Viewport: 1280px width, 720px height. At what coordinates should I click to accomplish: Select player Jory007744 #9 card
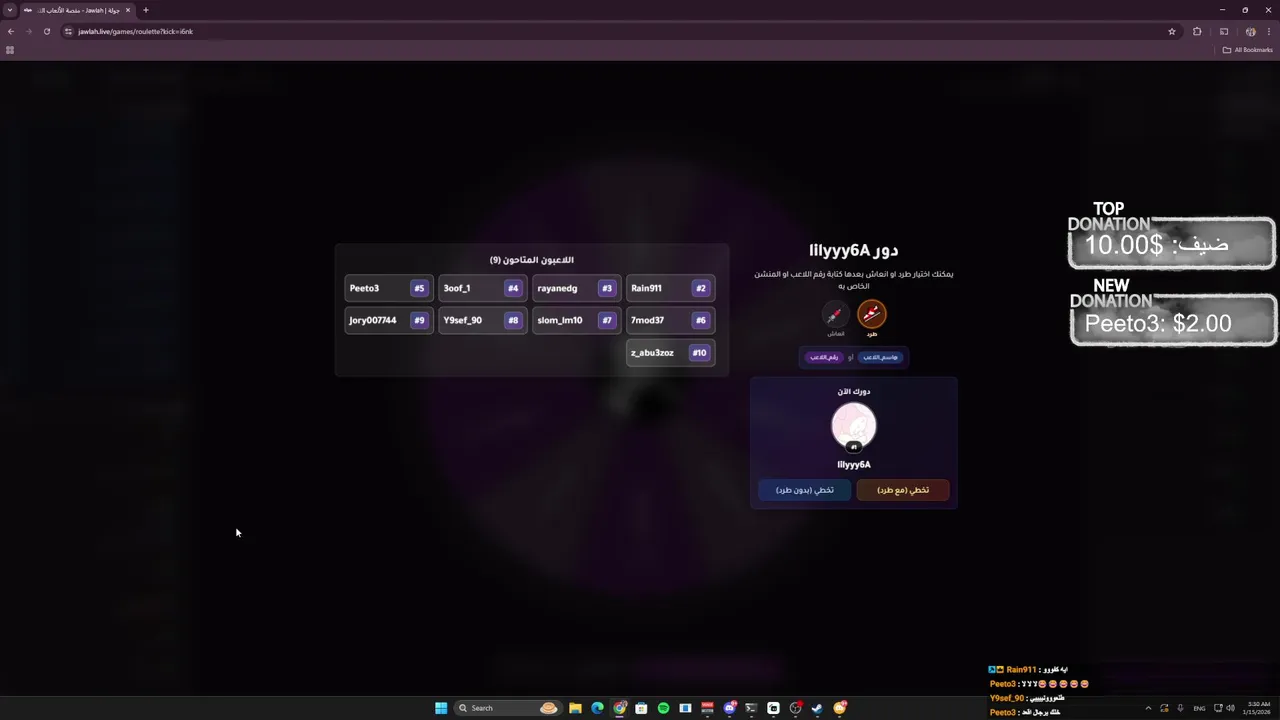(388, 320)
